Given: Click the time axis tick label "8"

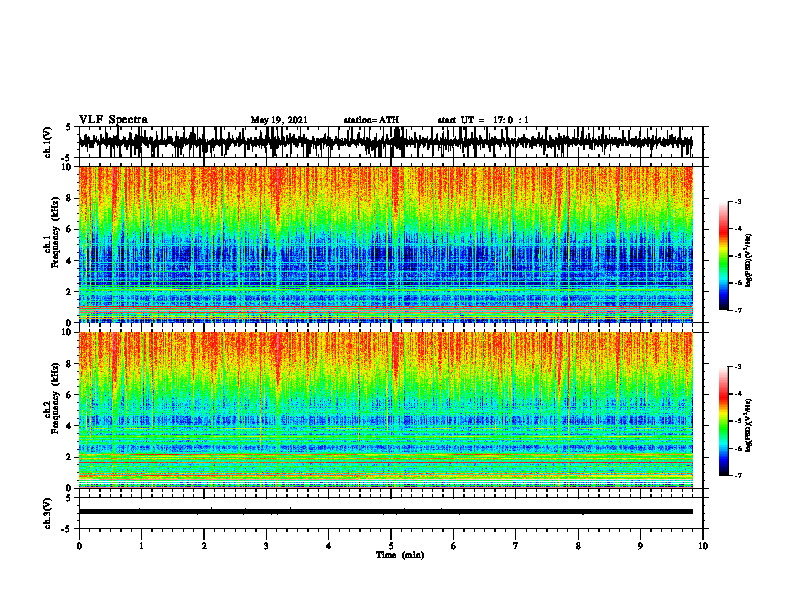Looking at the screenshot, I should (578, 546).
